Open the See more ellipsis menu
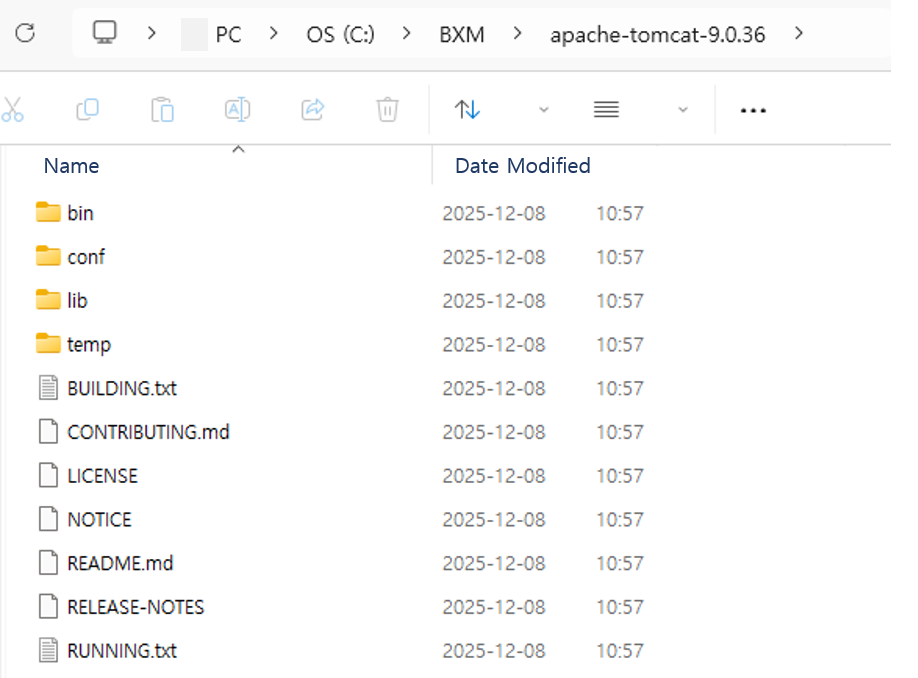 point(752,110)
